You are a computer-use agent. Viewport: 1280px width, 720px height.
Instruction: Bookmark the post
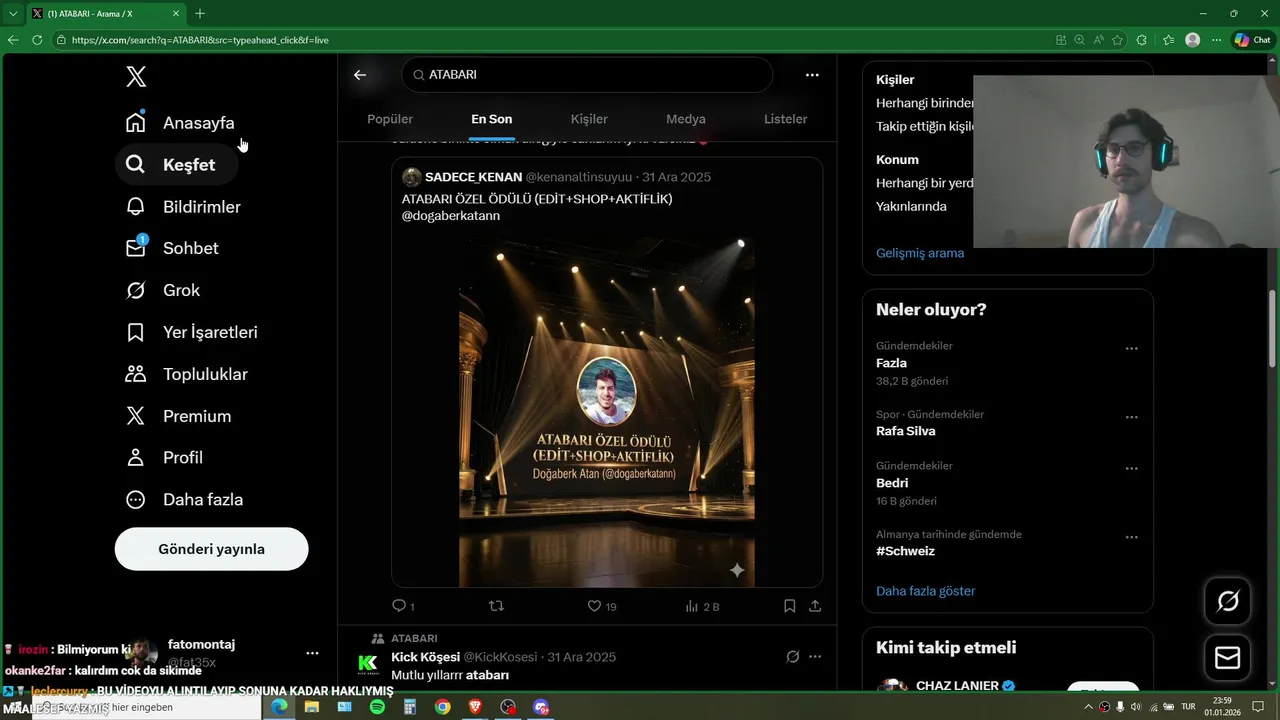(789, 606)
